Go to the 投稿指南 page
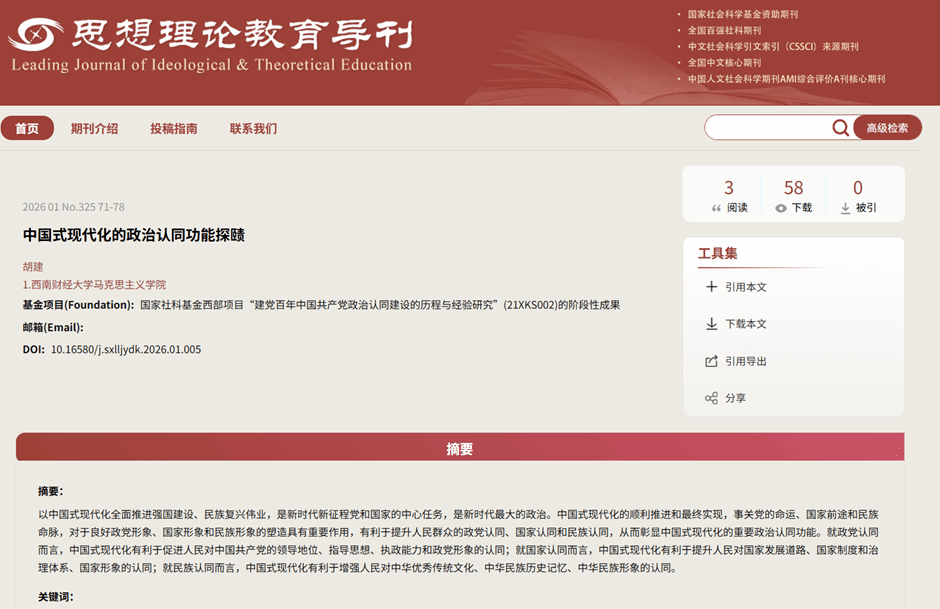The width and height of the screenshot is (940, 609). tap(173, 128)
